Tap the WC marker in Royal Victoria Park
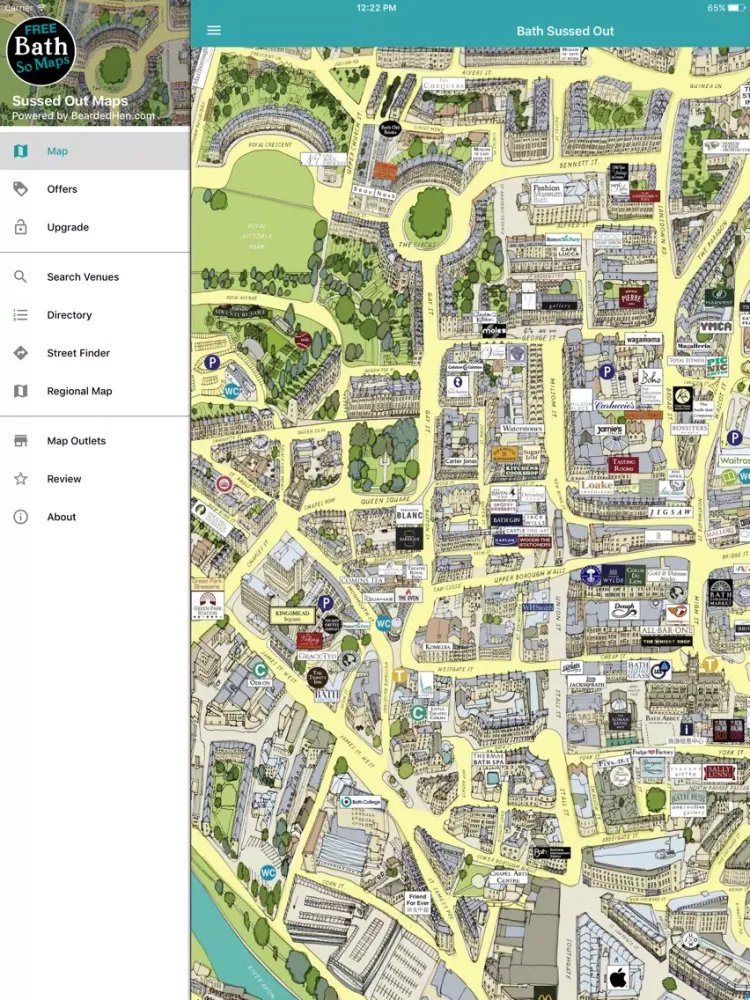750x1000 pixels. (x=232, y=390)
